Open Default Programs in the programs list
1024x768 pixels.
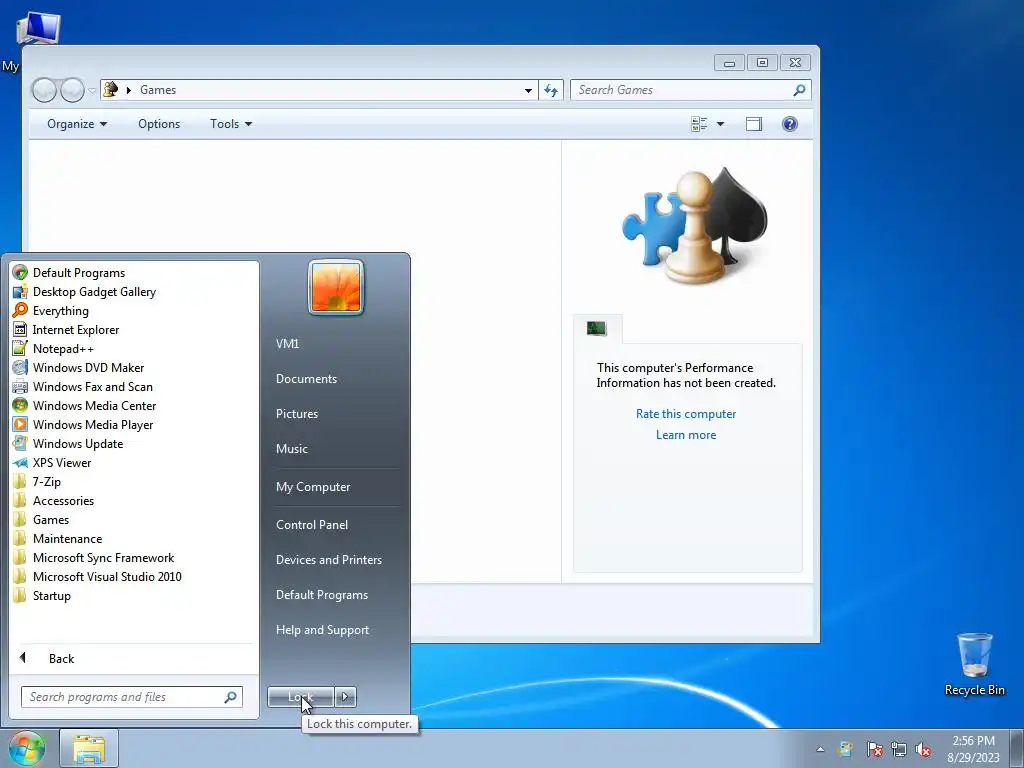click(x=78, y=273)
